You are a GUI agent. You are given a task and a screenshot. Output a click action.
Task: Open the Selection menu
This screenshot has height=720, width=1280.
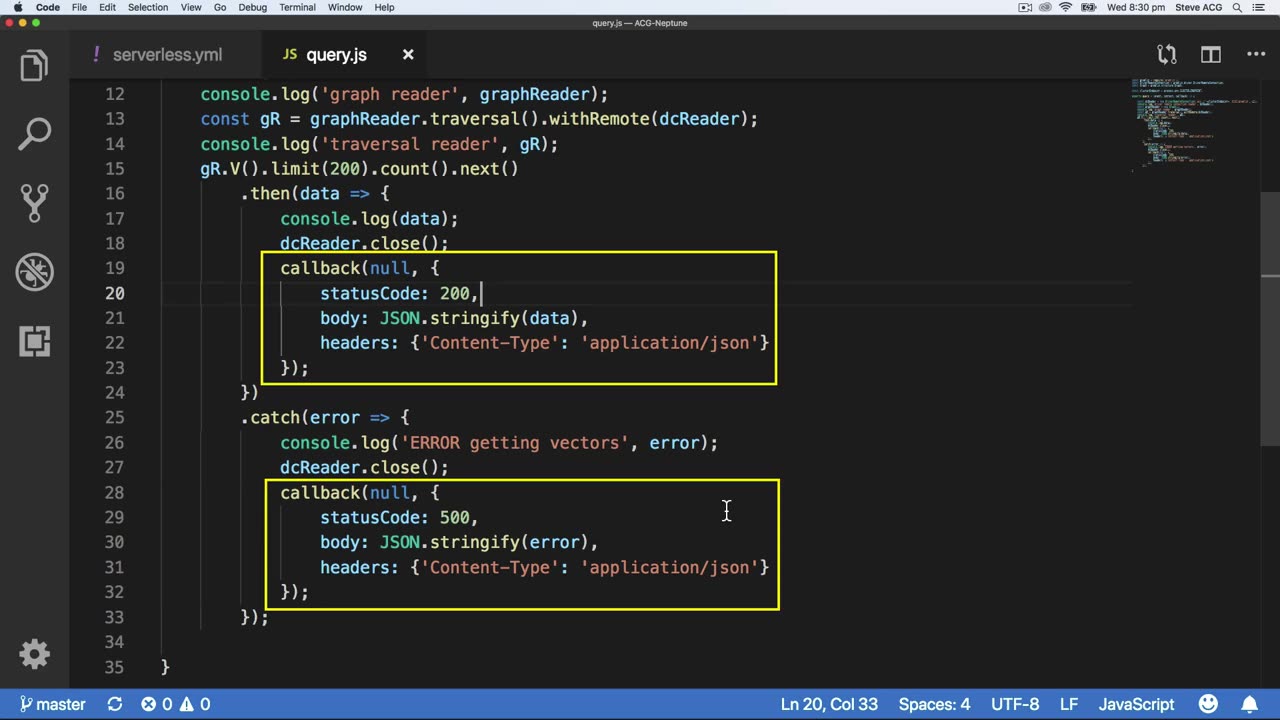click(x=148, y=7)
